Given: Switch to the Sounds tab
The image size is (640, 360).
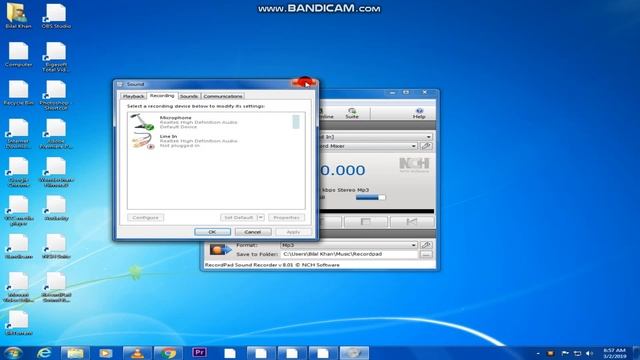Looking at the screenshot, I should (189, 96).
